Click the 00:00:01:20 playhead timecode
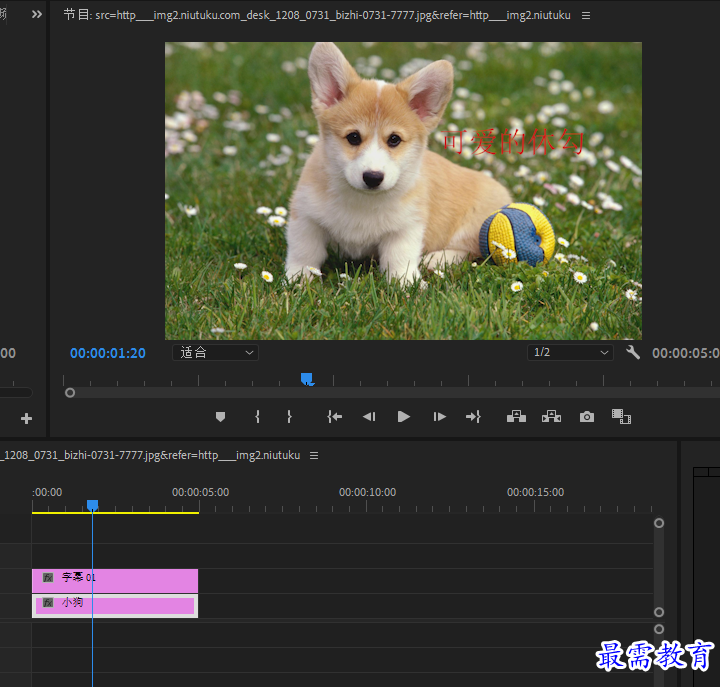This screenshot has height=687, width=720. [x=107, y=353]
